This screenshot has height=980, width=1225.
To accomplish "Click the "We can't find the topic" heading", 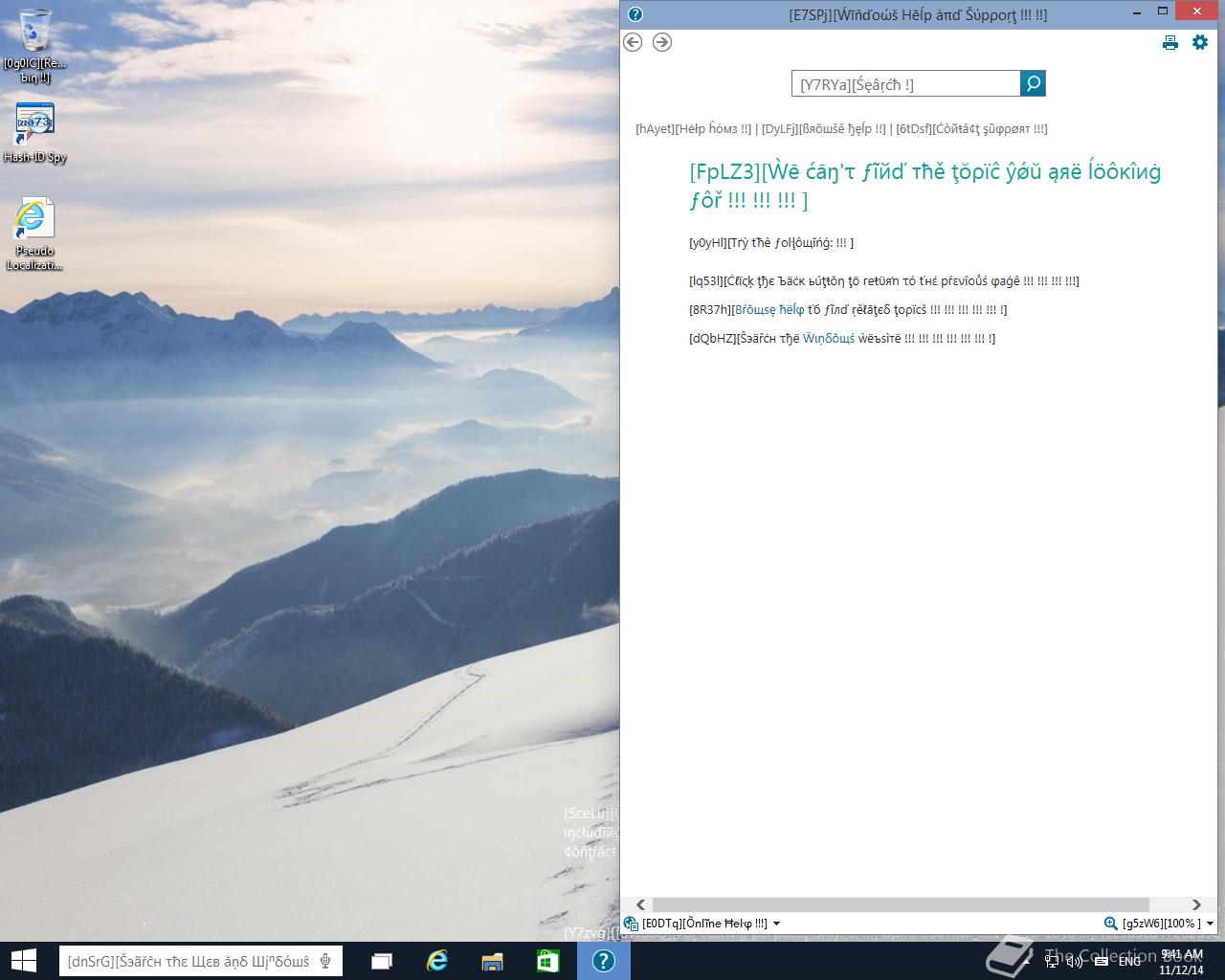I will tap(925, 186).
